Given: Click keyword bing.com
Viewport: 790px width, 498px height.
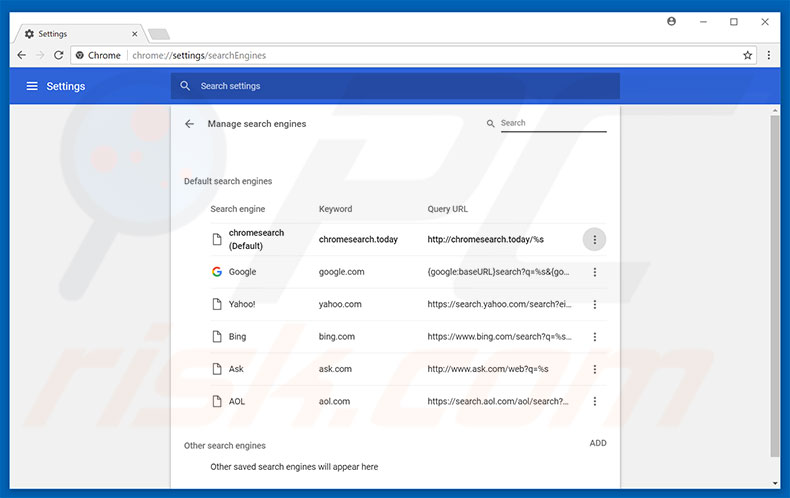Looking at the screenshot, I should (337, 337).
